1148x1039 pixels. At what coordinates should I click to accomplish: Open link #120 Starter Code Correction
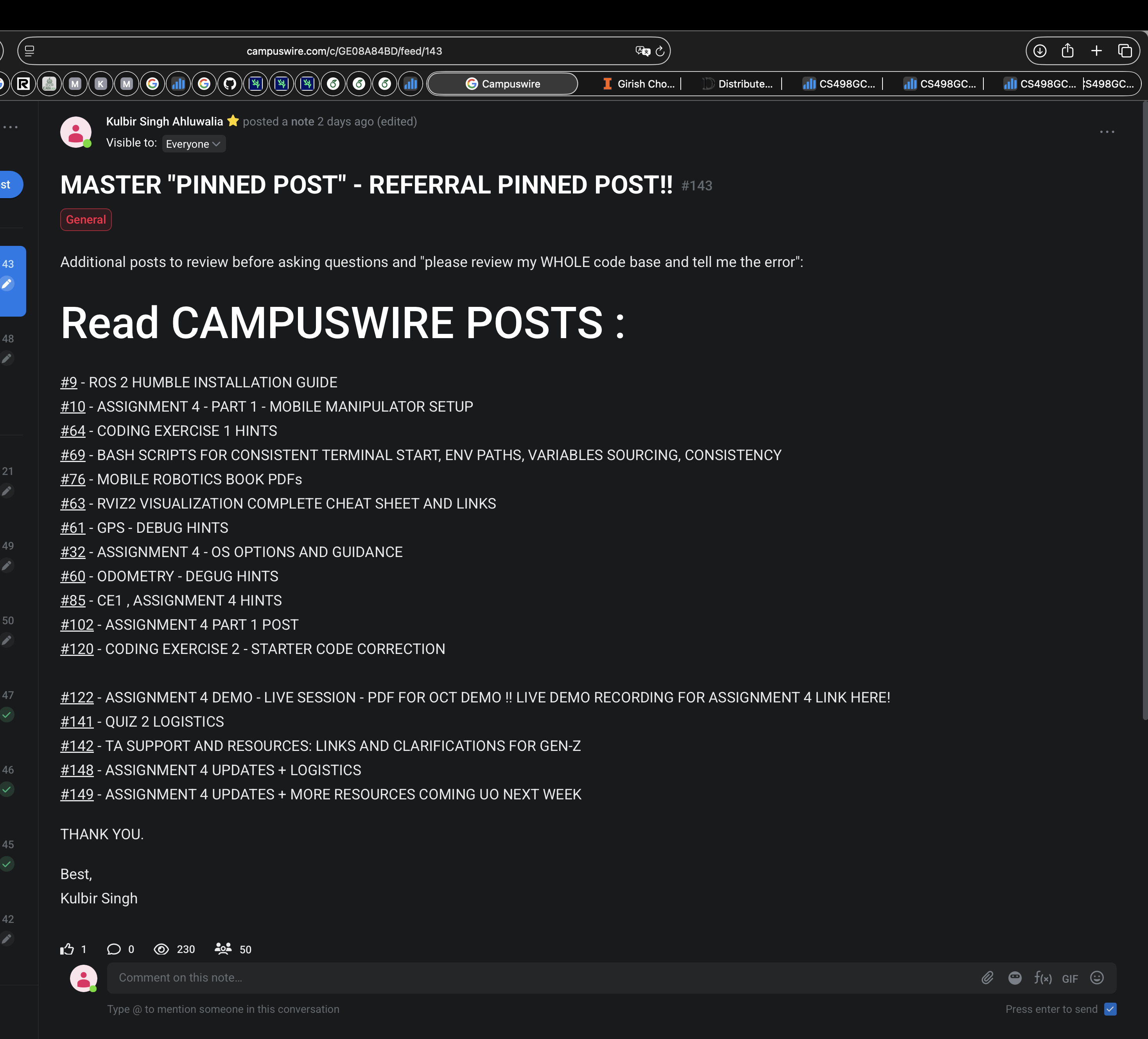(77, 649)
